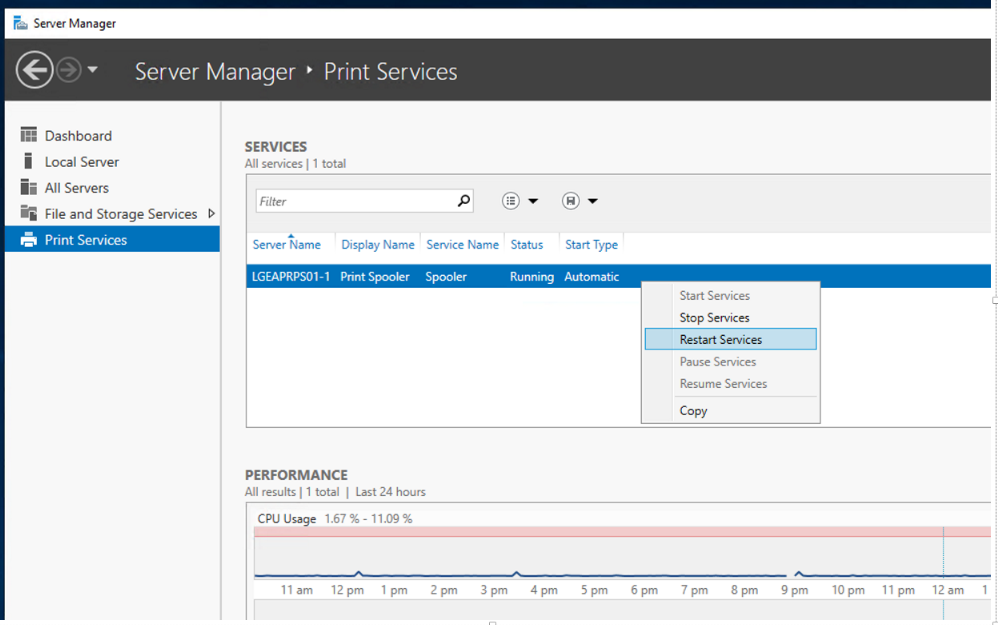This screenshot has height=625, width=998.
Task: Click the Print Spooler display name cell
Action: [x=375, y=277]
